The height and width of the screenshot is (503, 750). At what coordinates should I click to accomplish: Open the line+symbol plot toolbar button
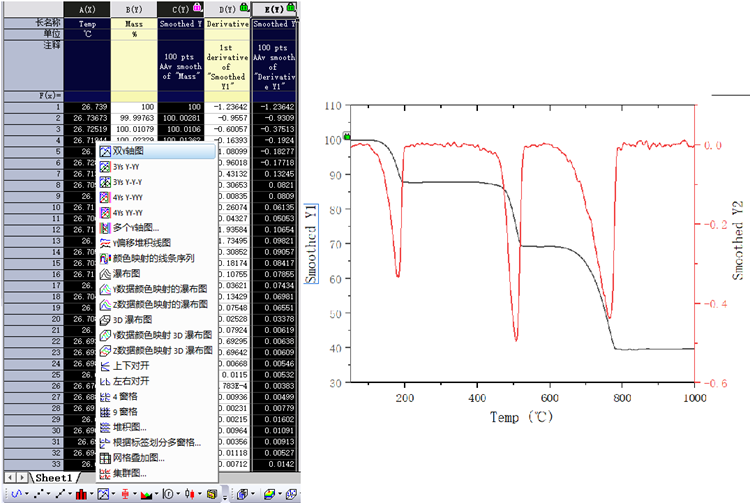point(60,494)
